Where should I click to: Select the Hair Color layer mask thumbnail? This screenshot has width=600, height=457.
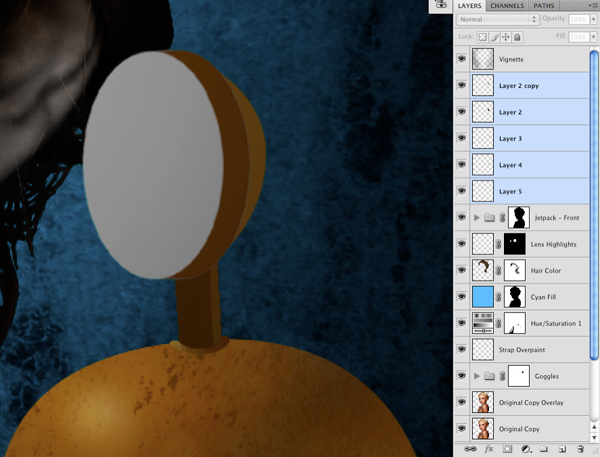(515, 271)
